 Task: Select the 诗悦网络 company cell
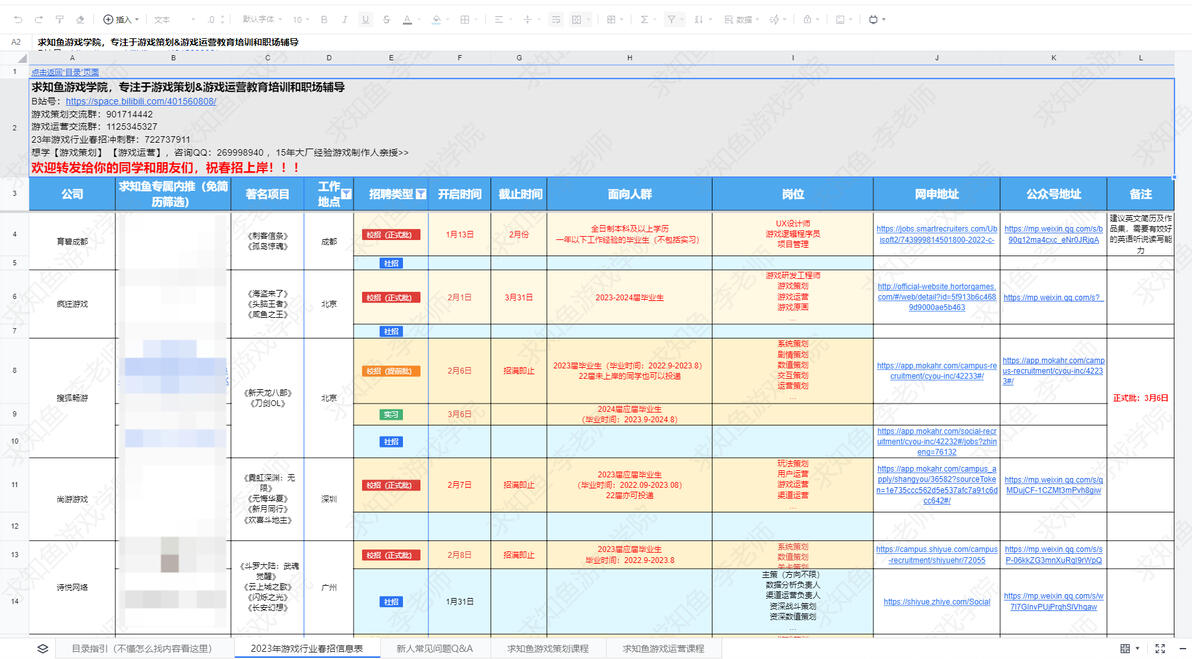click(x=72, y=588)
